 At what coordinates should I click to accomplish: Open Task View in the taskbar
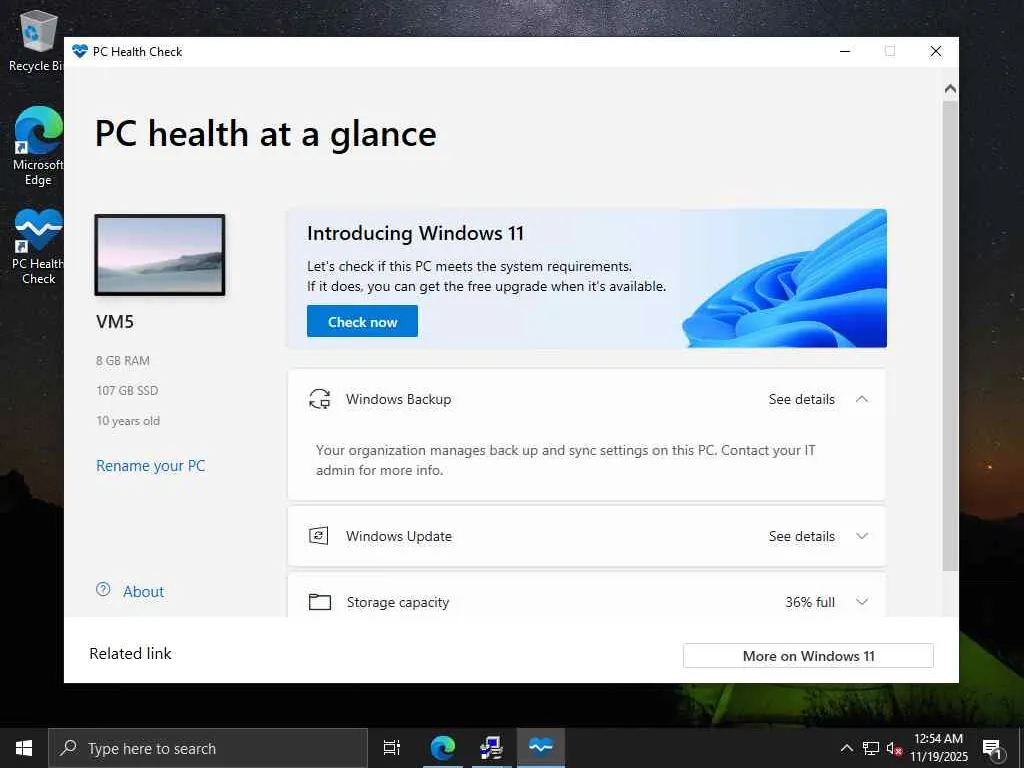[x=391, y=748]
